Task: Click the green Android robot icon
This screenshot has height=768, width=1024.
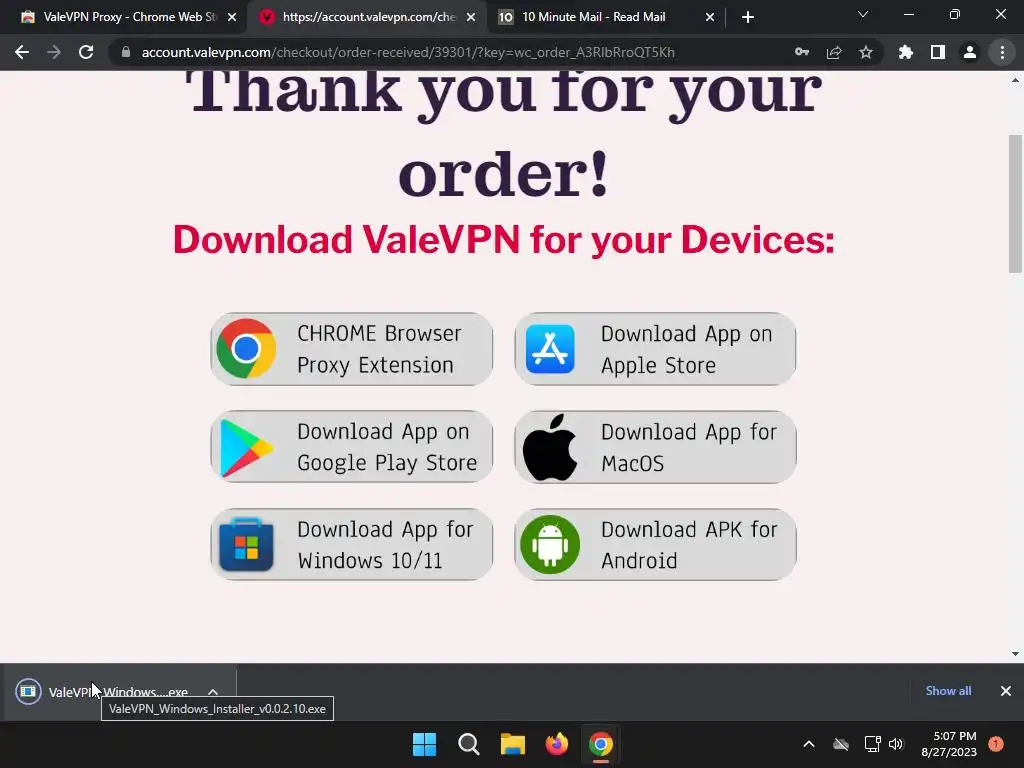Action: tap(550, 545)
